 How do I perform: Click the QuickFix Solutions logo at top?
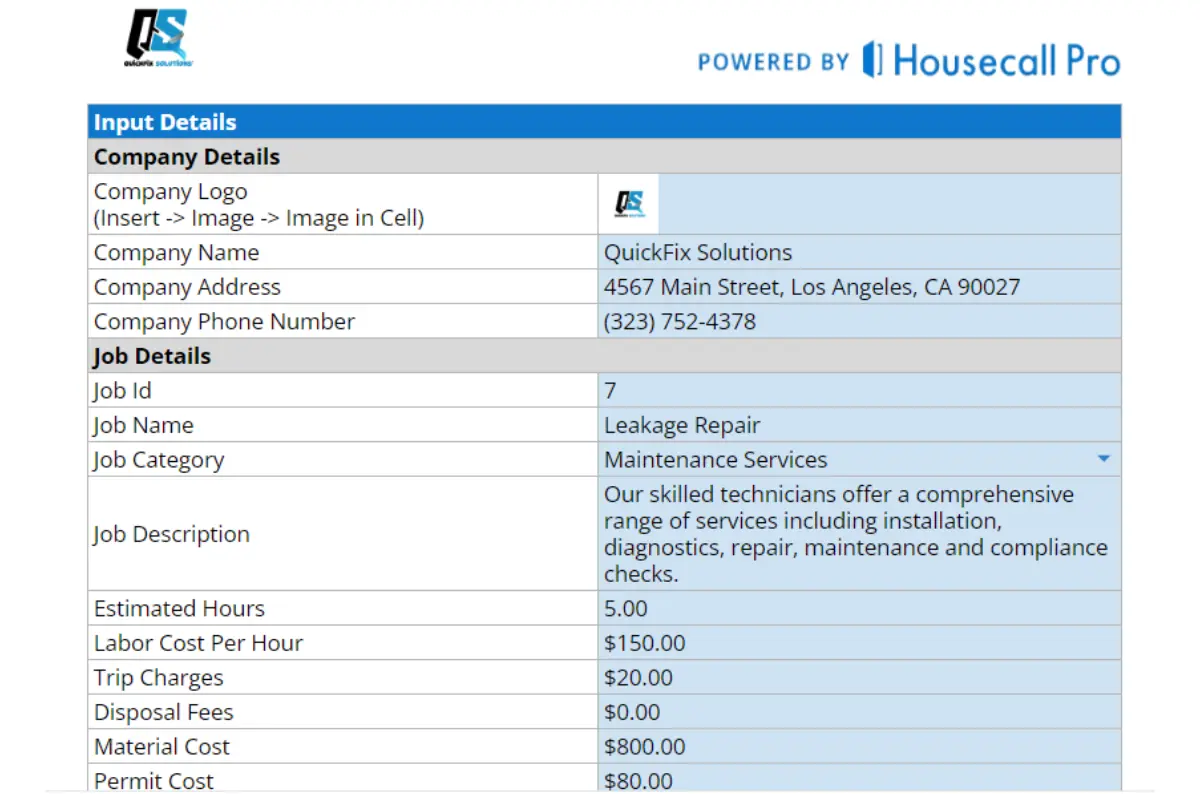pyautogui.click(x=158, y=40)
